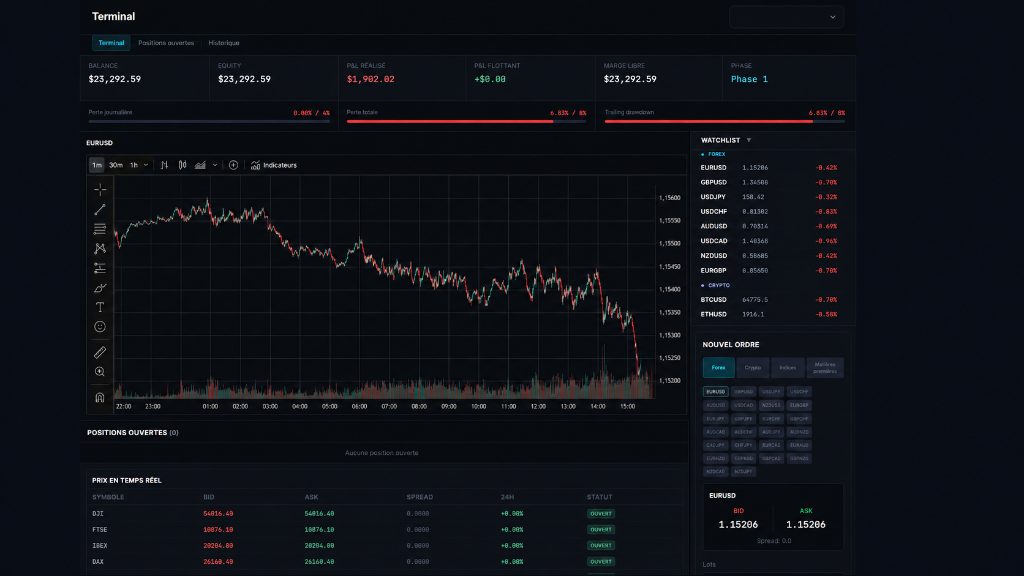The width and height of the screenshot is (1024, 576).
Task: Open the account selector dropdown at top right
Action: (x=786, y=17)
